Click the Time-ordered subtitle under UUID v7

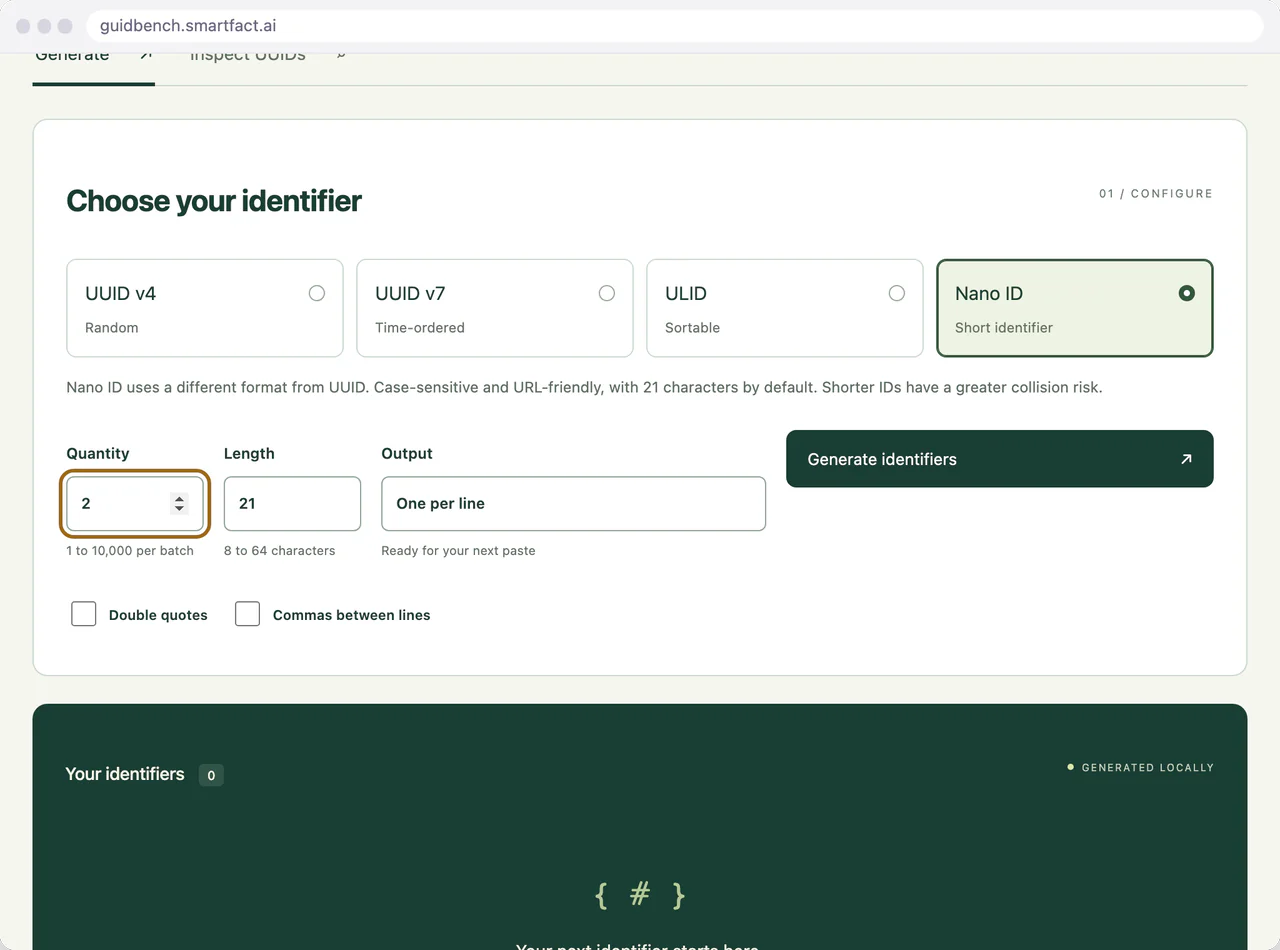pyautogui.click(x=420, y=328)
